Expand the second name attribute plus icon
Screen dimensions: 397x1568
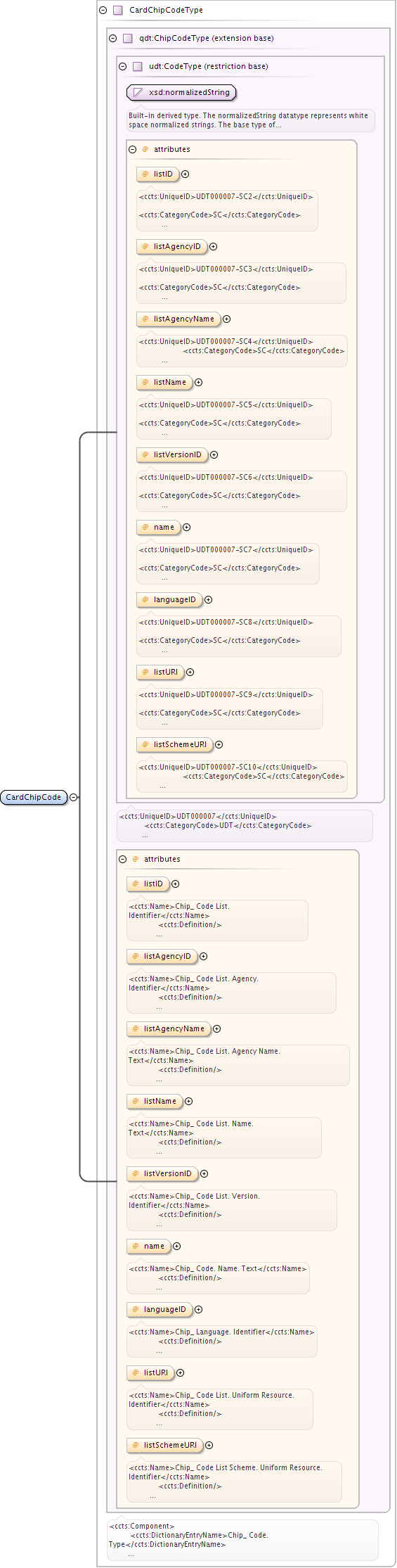tap(177, 1247)
